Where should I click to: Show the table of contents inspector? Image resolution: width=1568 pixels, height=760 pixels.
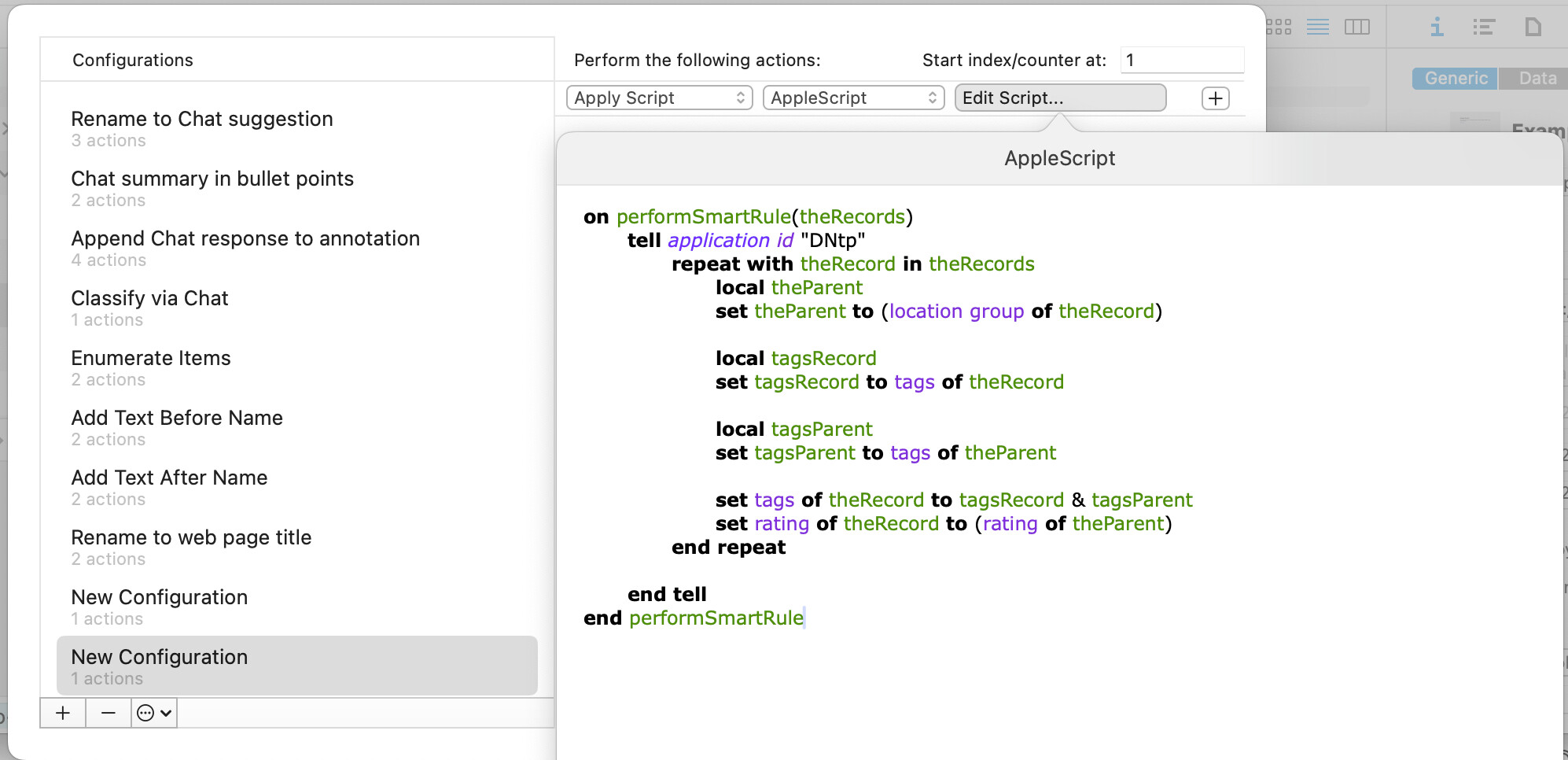[1484, 28]
